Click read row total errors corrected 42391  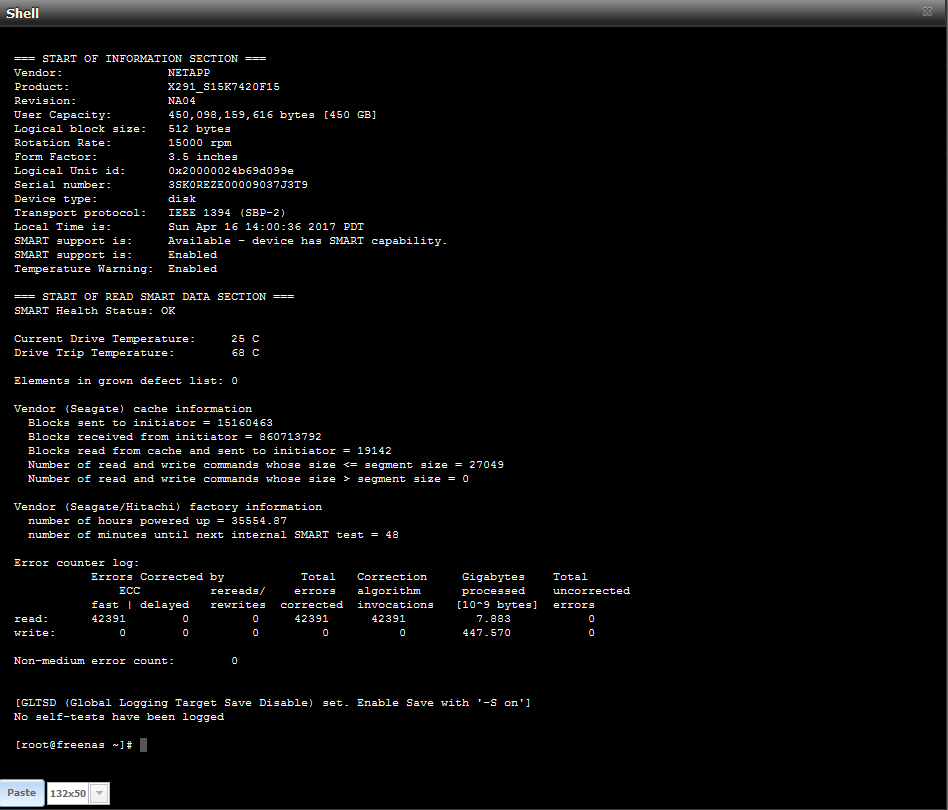[x=311, y=618]
